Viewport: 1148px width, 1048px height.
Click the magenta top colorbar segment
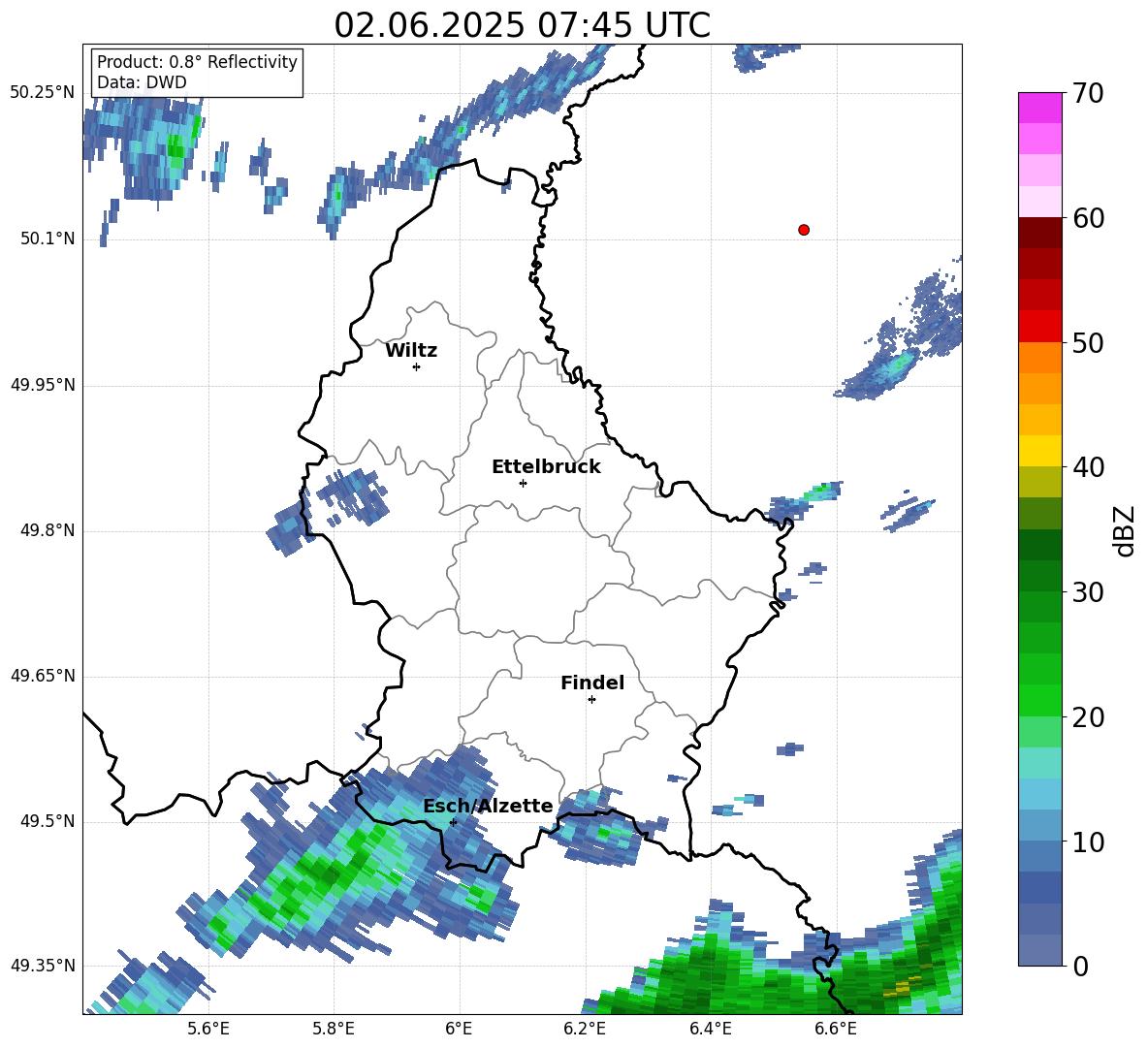pos(1039,108)
